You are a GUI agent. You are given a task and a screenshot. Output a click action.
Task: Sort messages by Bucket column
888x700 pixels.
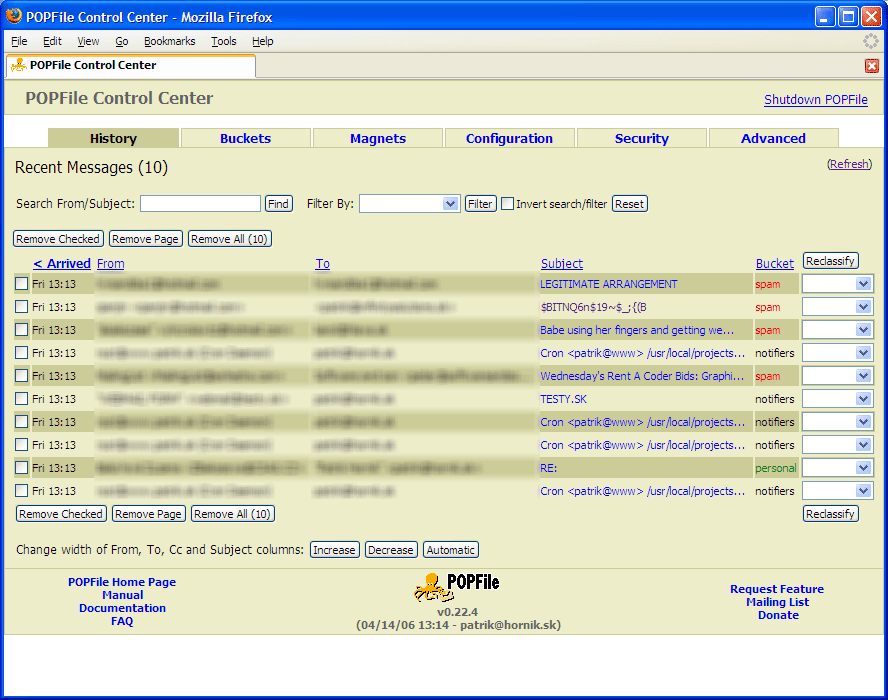click(x=775, y=263)
